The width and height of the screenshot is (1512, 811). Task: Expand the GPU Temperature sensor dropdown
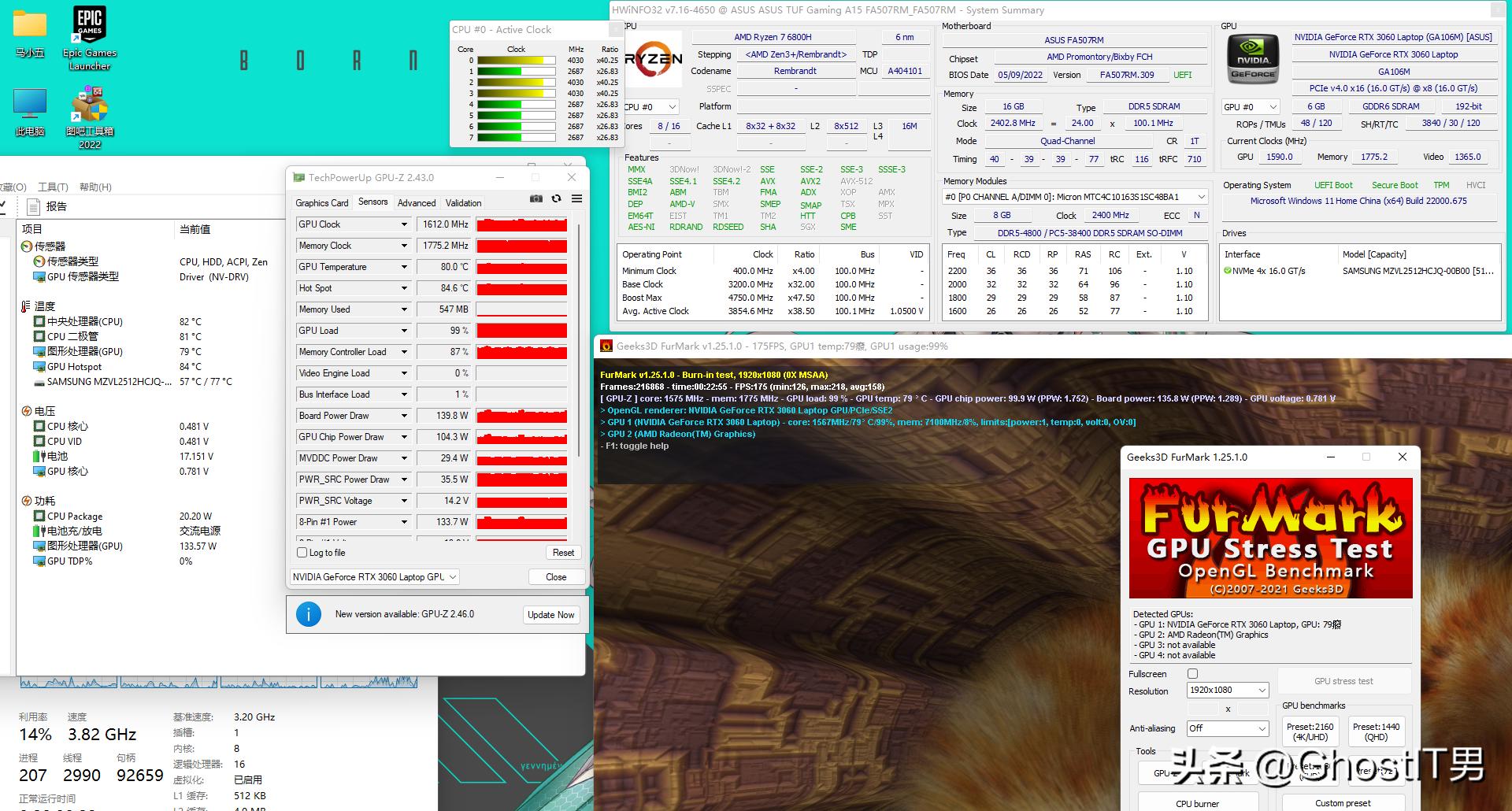(404, 267)
